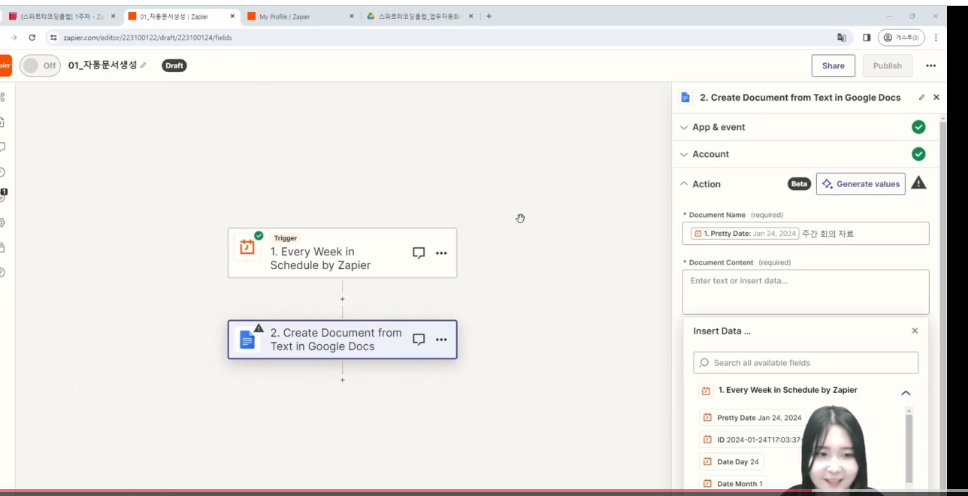This screenshot has width=968, height=496.
Task: Click the Document Name input field
Action: (x=806, y=233)
